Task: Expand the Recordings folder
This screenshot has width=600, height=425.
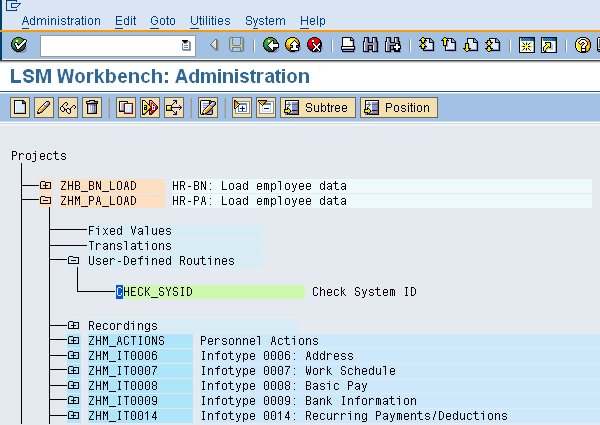Action: [x=73, y=326]
